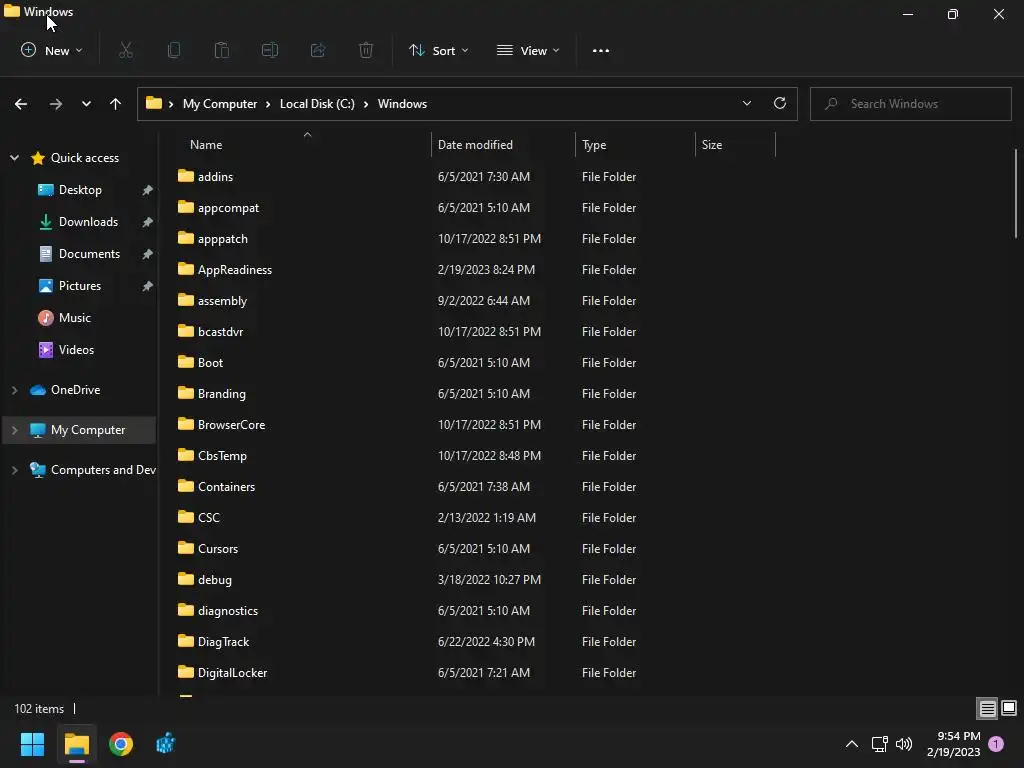Open the Sort dropdown menu

click(438, 50)
